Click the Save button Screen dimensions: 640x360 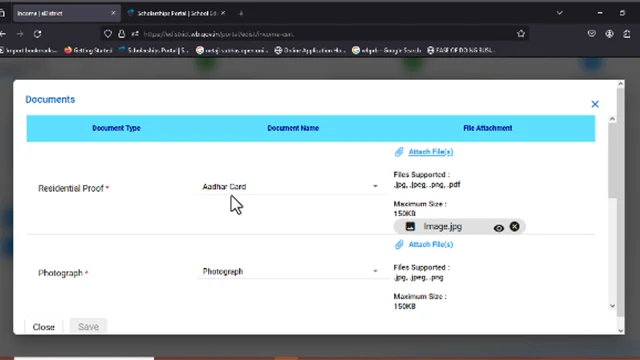(x=88, y=327)
